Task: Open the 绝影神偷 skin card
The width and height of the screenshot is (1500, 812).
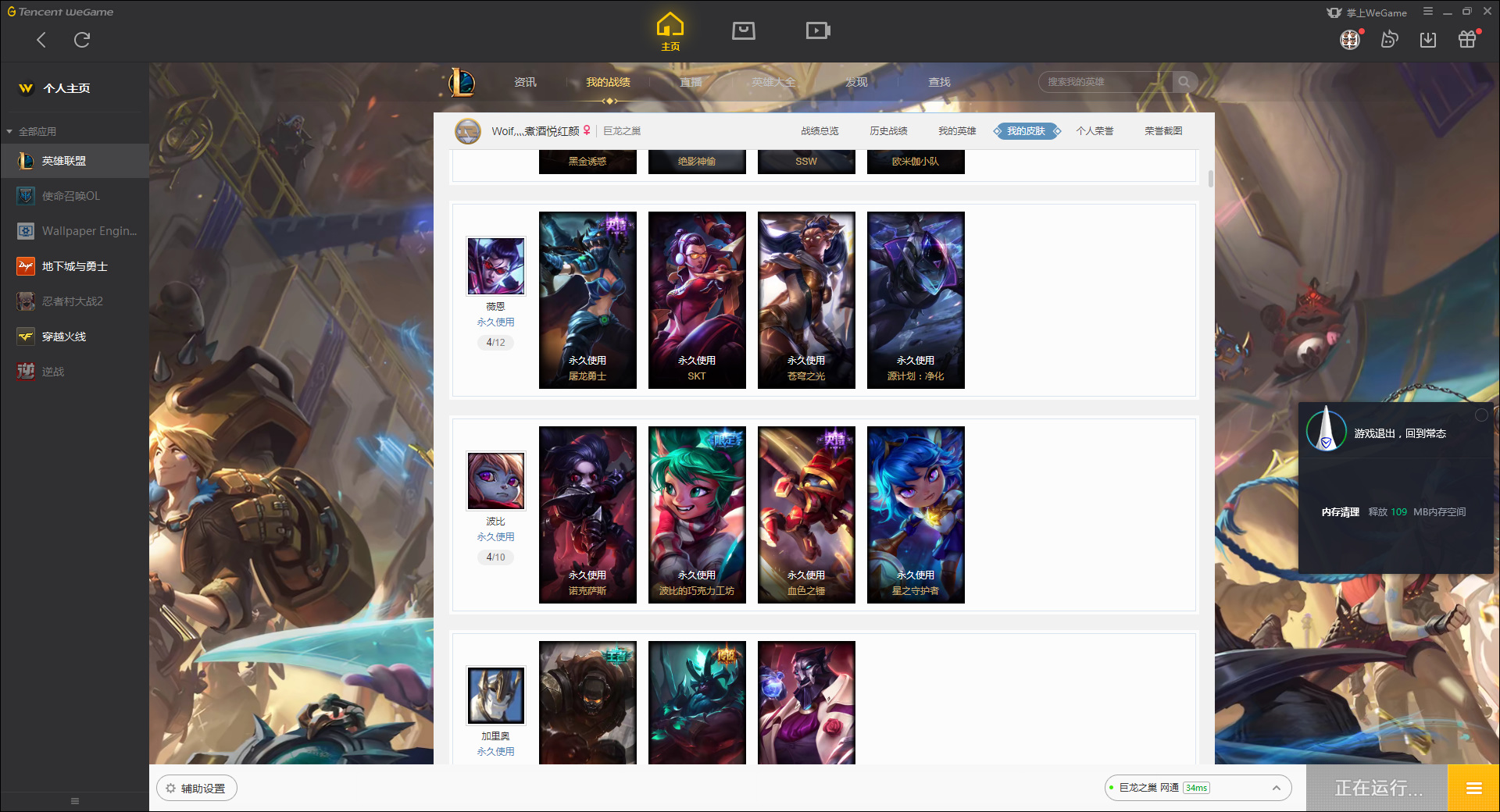Action: pos(697,162)
